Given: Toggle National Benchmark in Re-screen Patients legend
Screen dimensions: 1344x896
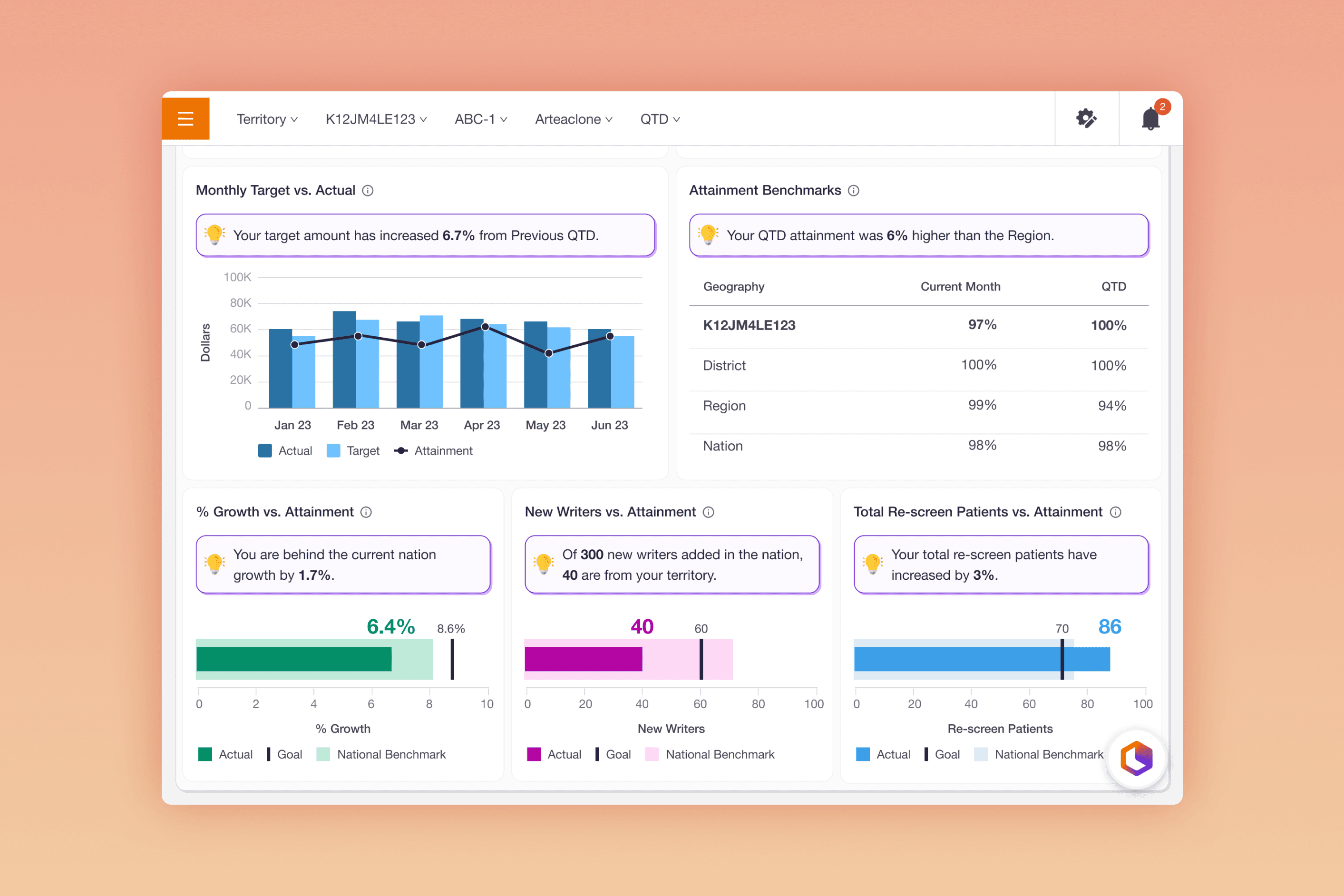Looking at the screenshot, I should tap(1039, 755).
